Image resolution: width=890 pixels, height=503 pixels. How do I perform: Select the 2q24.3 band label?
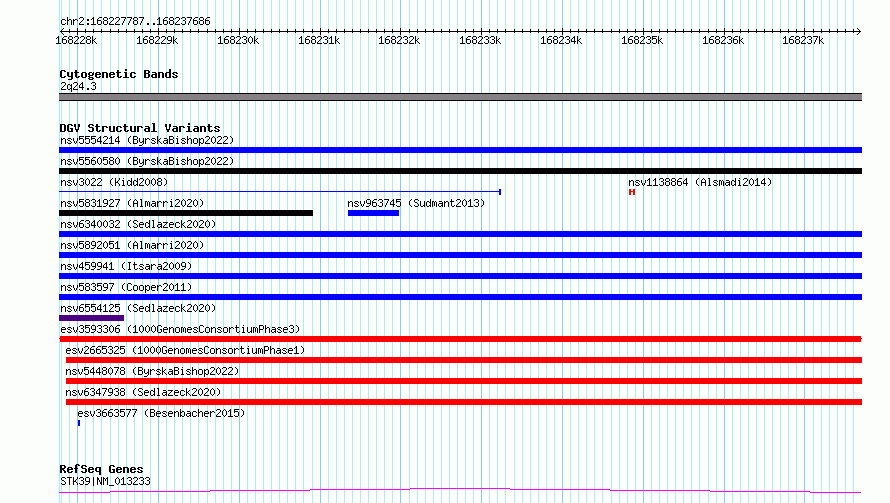coord(78,86)
